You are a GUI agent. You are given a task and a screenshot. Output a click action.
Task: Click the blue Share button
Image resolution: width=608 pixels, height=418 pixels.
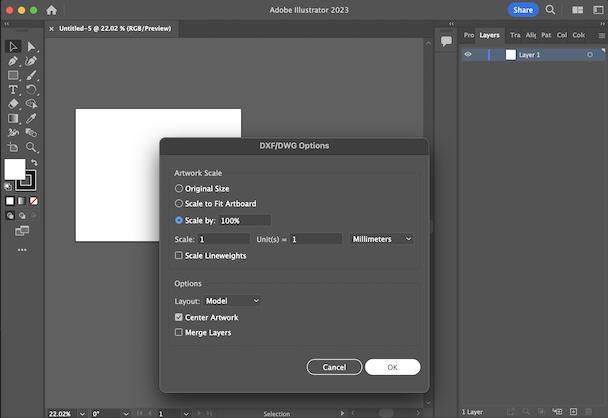click(523, 10)
